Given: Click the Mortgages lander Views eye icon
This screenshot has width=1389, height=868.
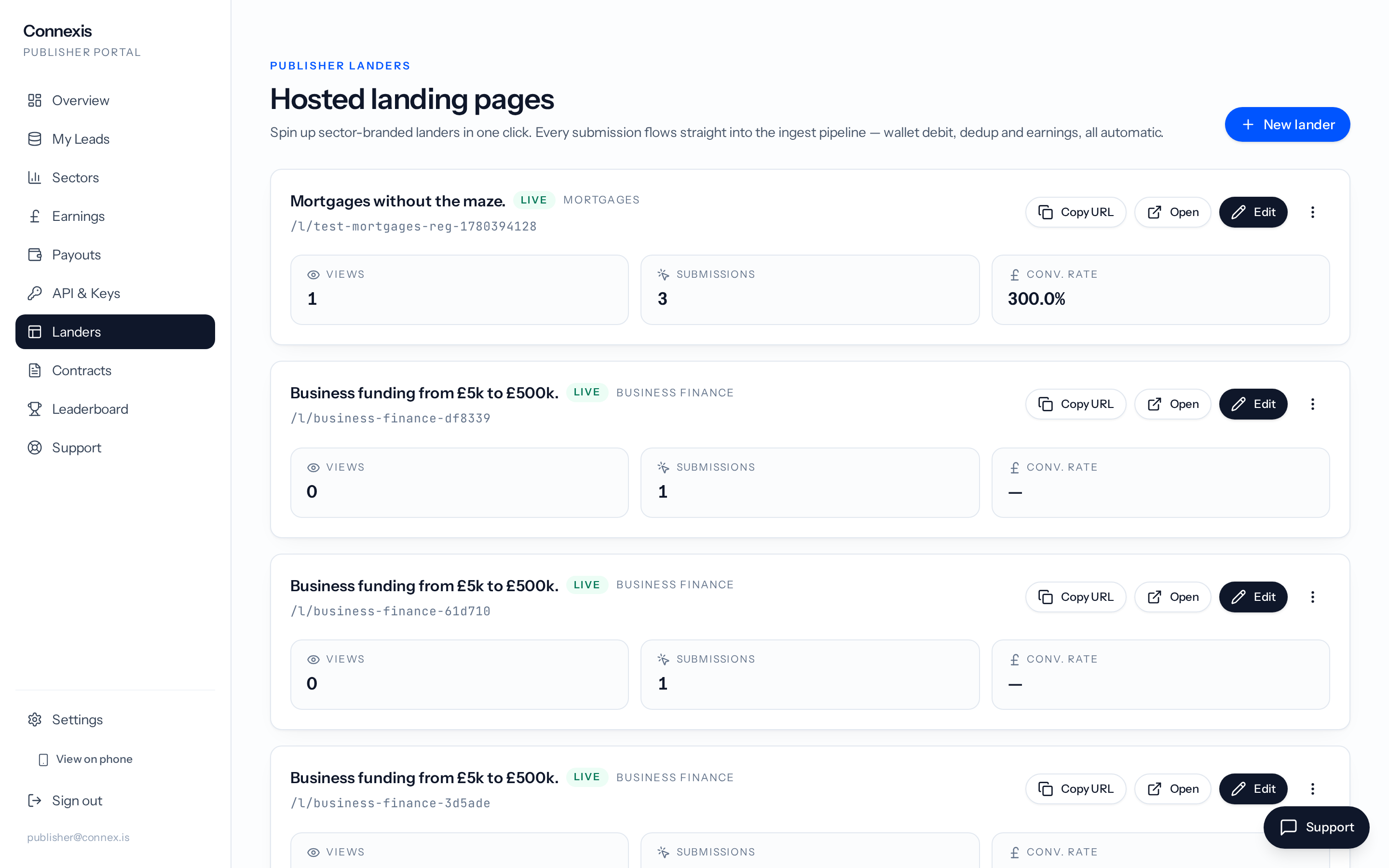Looking at the screenshot, I should (x=313, y=275).
